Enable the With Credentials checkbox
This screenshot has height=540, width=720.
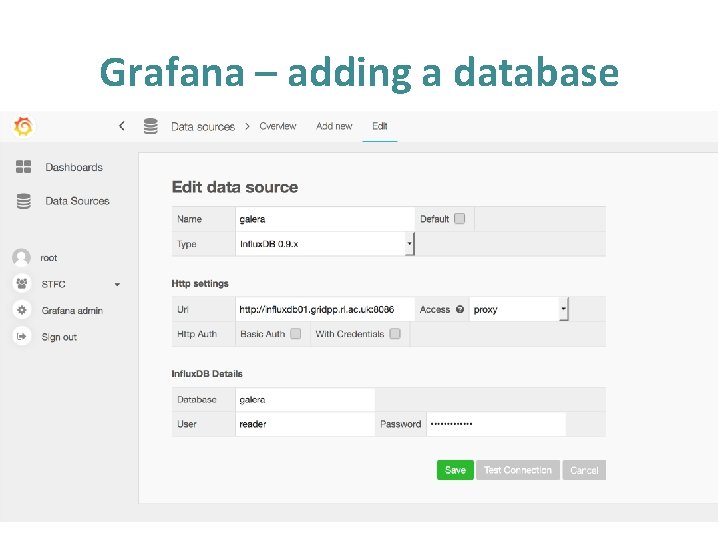pyautogui.click(x=395, y=333)
